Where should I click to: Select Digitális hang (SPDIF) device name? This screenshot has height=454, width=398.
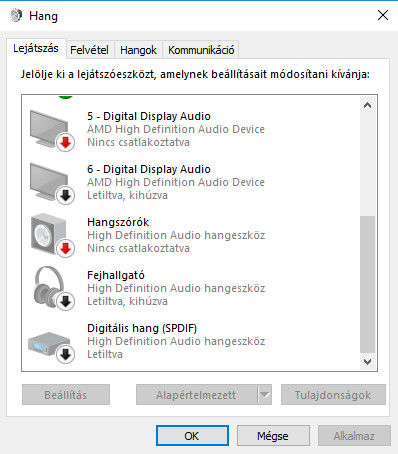142,328
